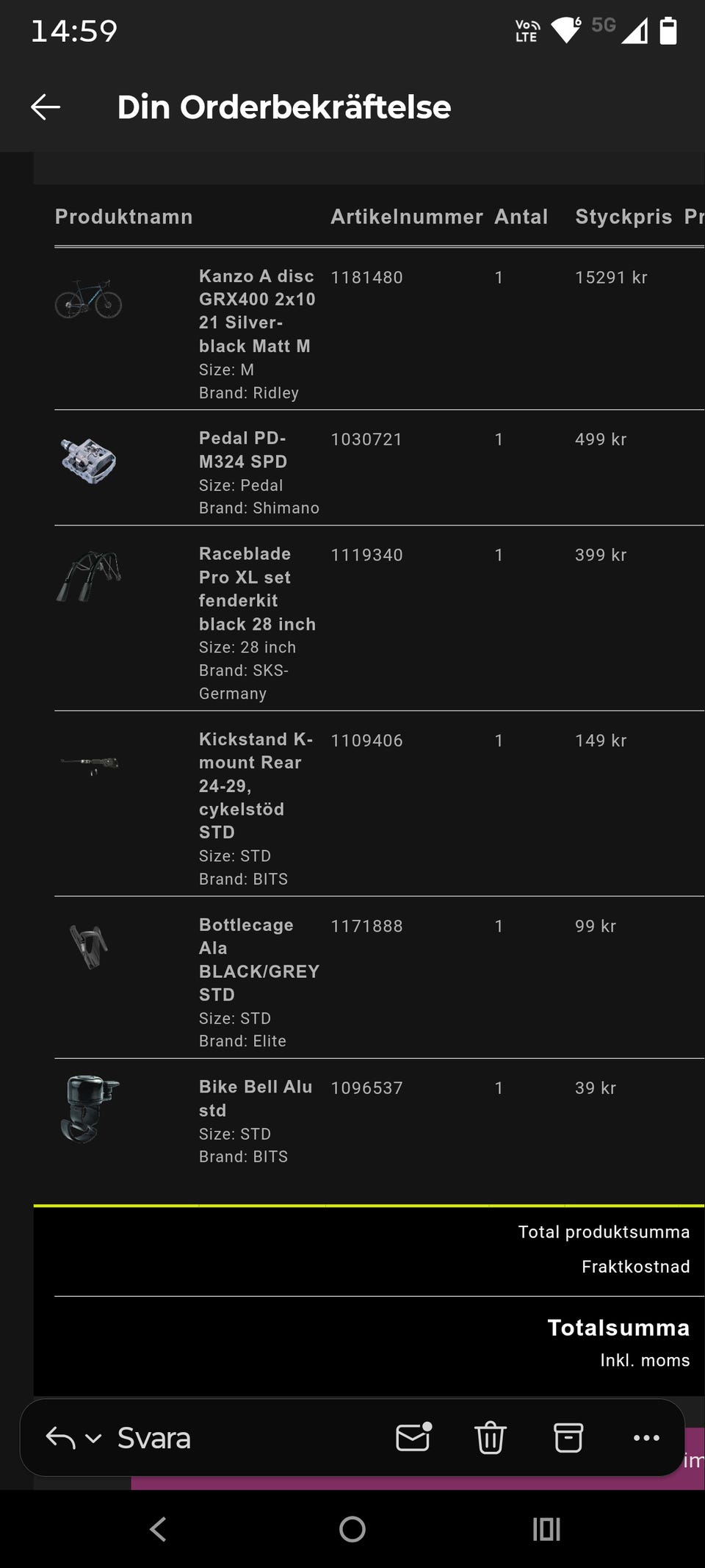705x1568 pixels.
Task: View Raceblade fender kit image
Action: tap(89, 575)
